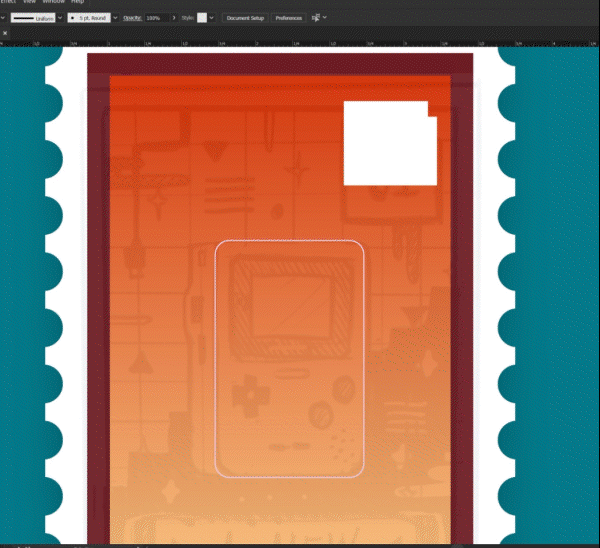Select the white square shape on artboard
The height and width of the screenshot is (548, 600).
(390, 143)
